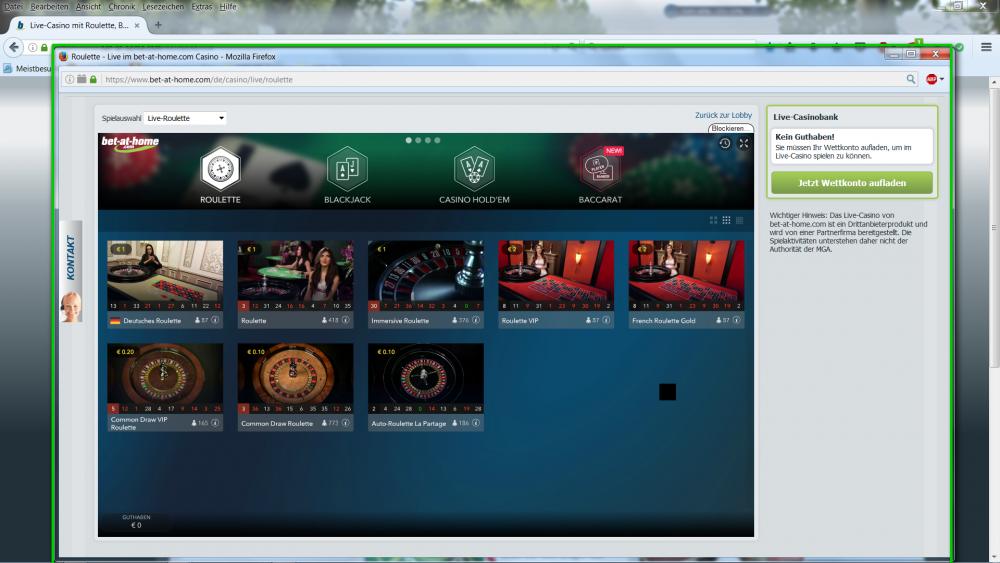Open the Spielauswahl Live-Roulette dropdown
Viewport: 1000px width, 563px height.
[x=185, y=118]
